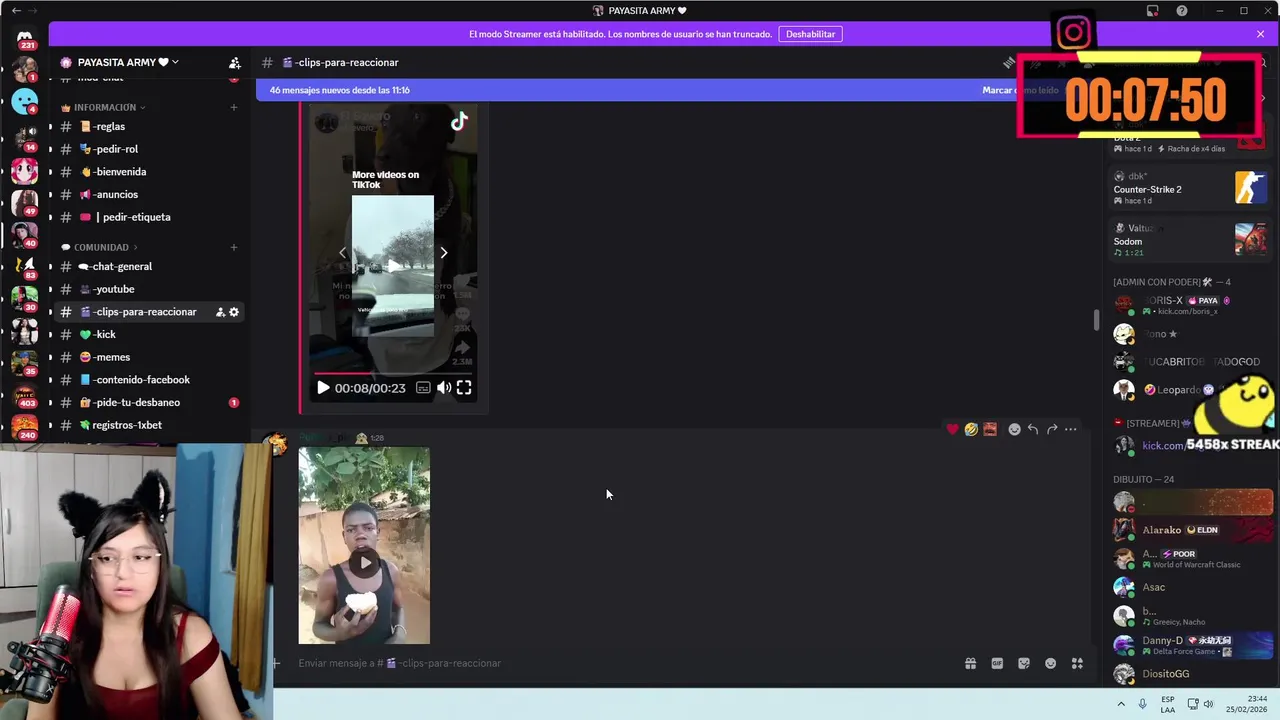Add a channel to COMUNIDAD with plus icon

click(234, 247)
